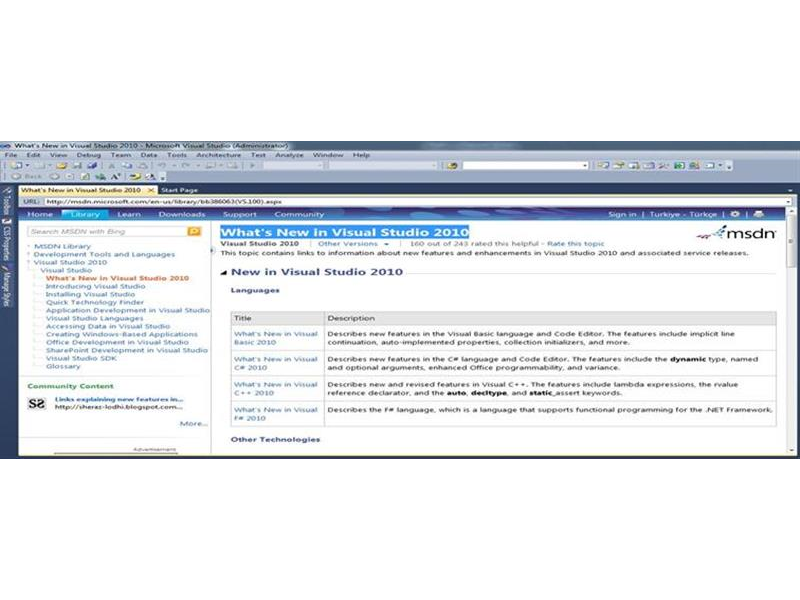The width and height of the screenshot is (800, 600).
Task: Open What's New in Visual F# 2010 link
Action: pyautogui.click(x=276, y=414)
